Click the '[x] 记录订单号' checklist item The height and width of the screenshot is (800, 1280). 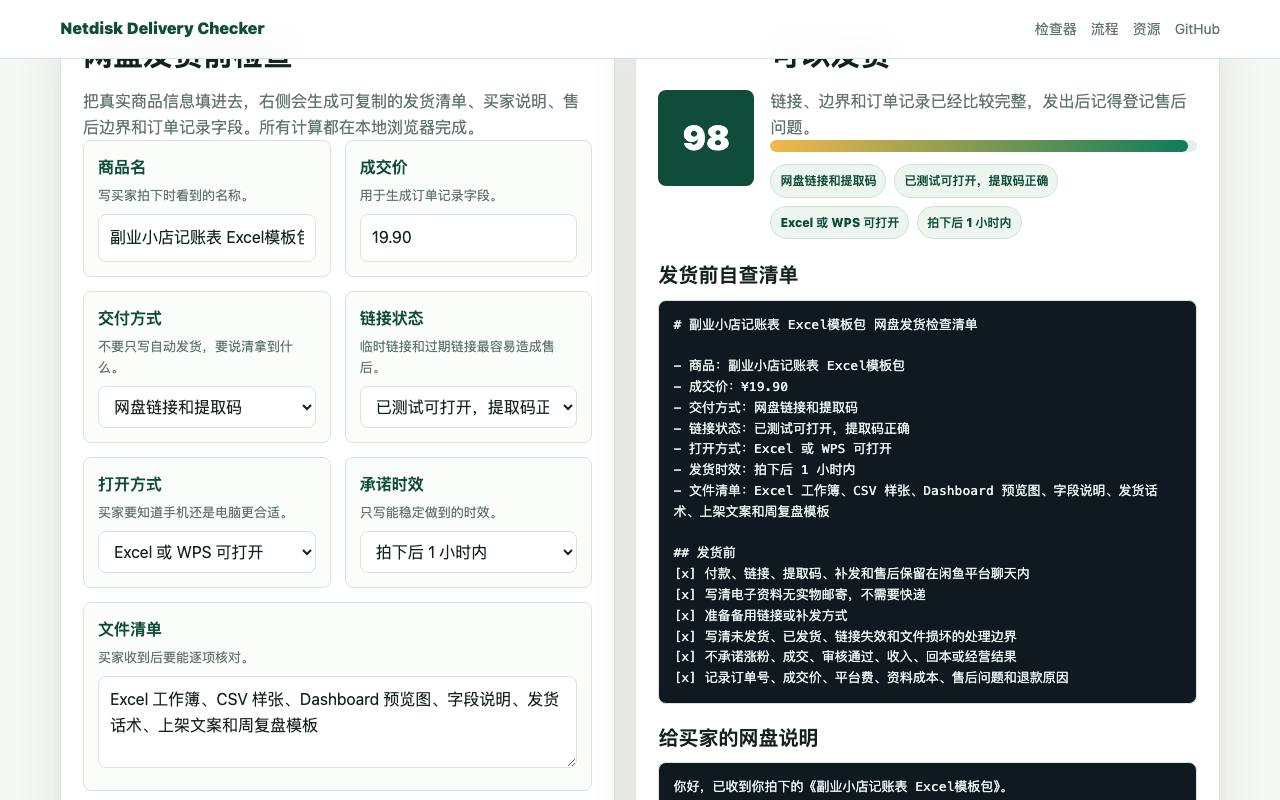click(871, 678)
